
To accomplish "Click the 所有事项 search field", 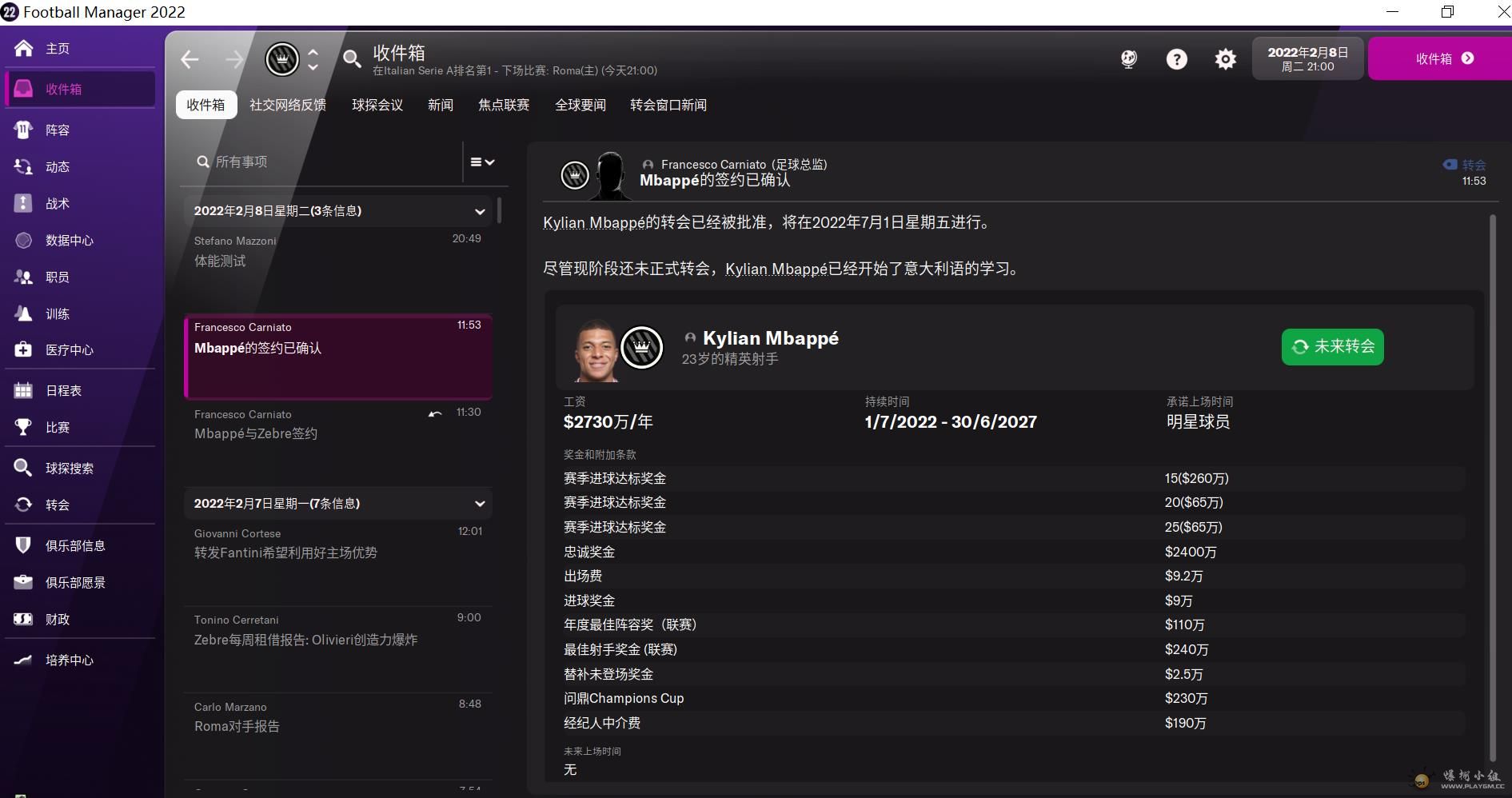I will coord(324,162).
